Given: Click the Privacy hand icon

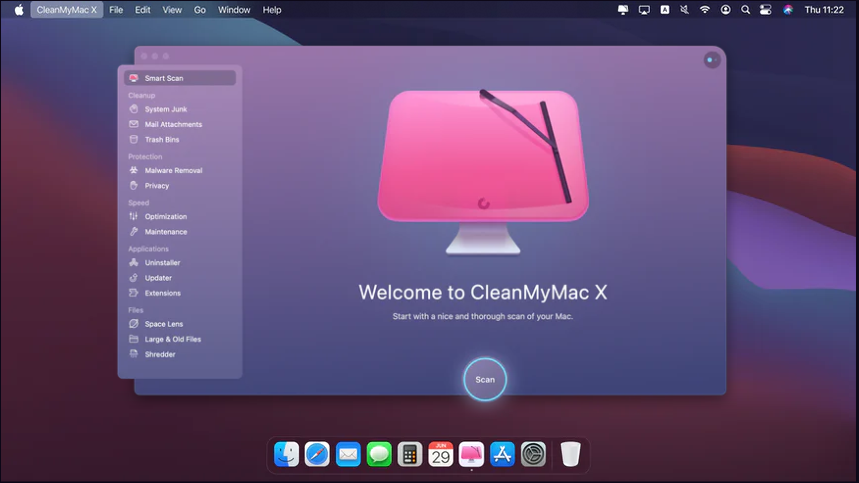Looking at the screenshot, I should pos(134,186).
